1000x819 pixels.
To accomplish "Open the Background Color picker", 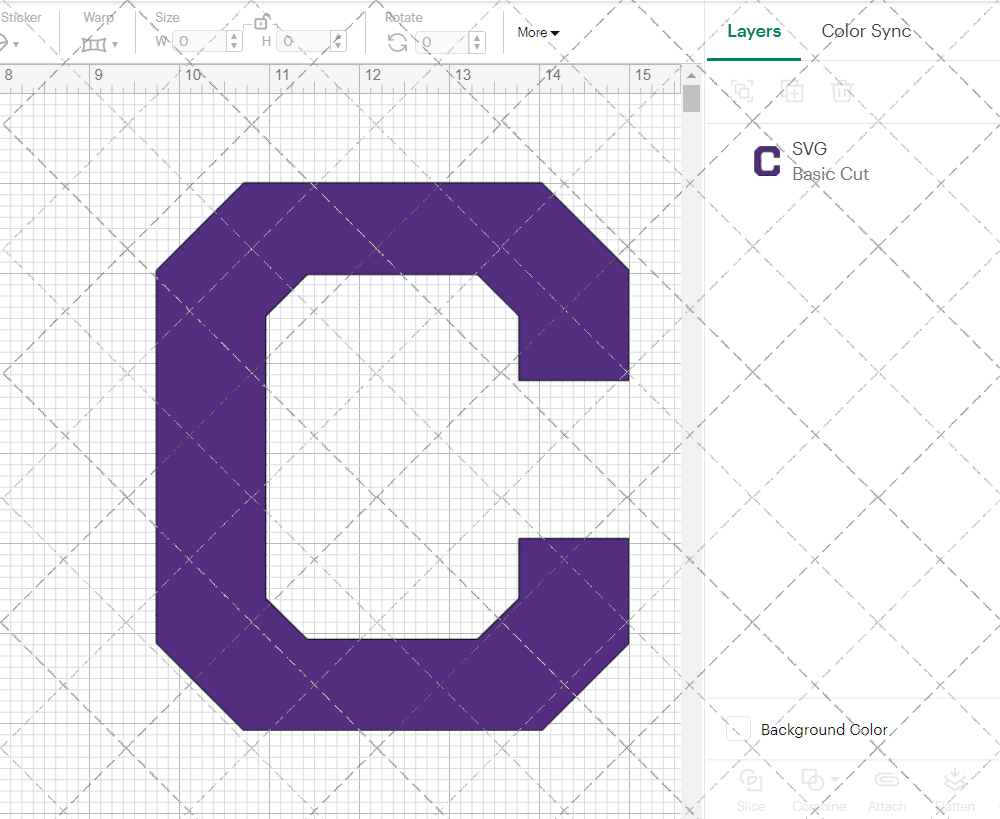I will tap(737, 729).
